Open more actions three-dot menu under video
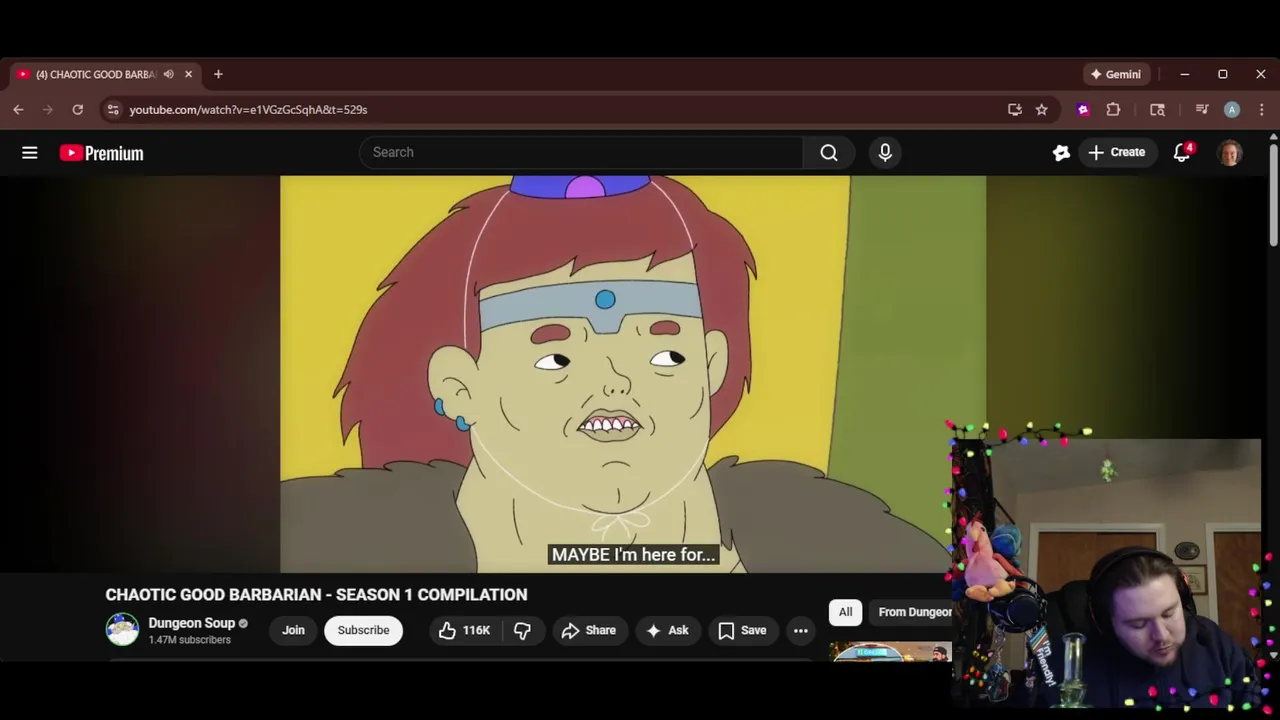Image resolution: width=1280 pixels, height=720 pixels. click(800, 630)
